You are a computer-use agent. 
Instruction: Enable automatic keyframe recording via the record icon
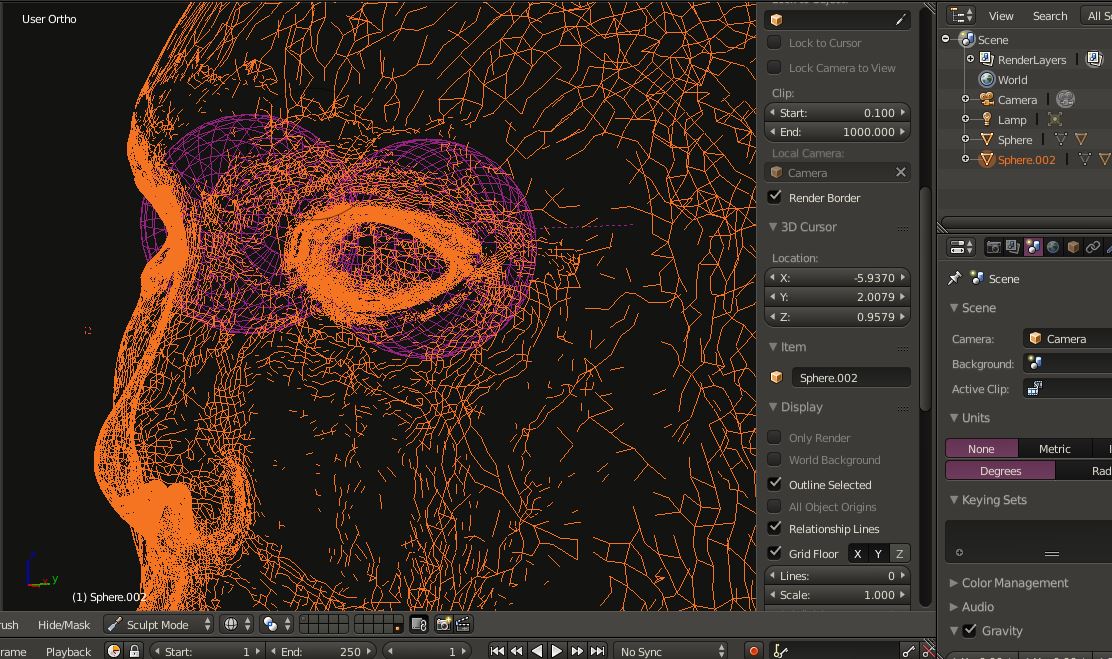click(x=753, y=649)
